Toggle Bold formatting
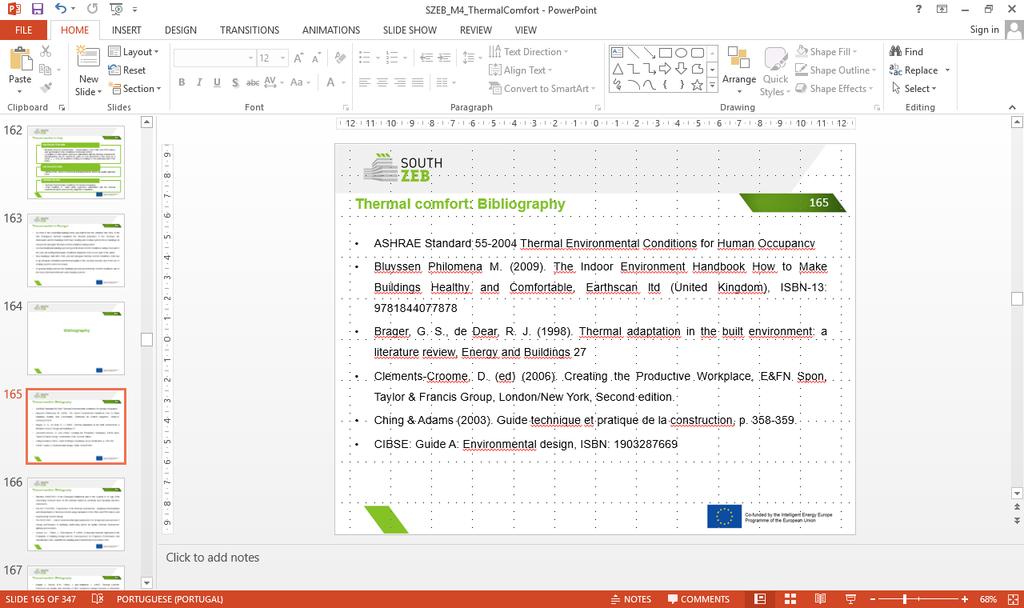This screenshot has height=608, width=1024. [x=182, y=82]
